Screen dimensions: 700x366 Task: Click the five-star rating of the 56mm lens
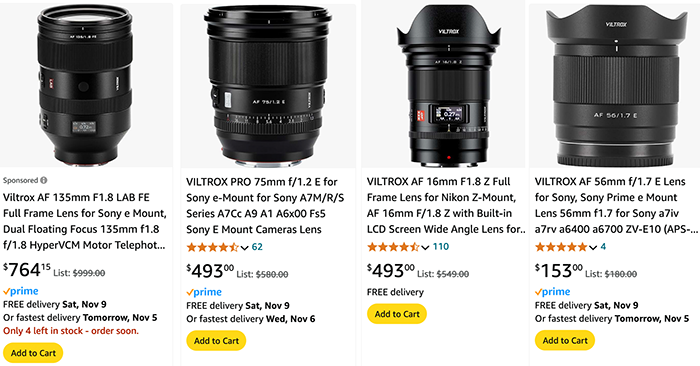click(561, 246)
